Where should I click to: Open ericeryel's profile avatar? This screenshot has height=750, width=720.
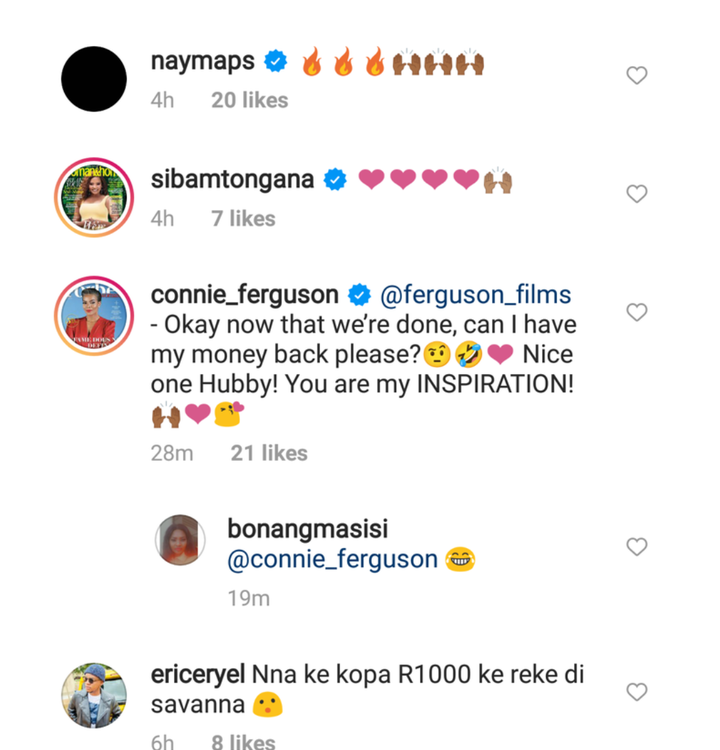click(x=94, y=695)
